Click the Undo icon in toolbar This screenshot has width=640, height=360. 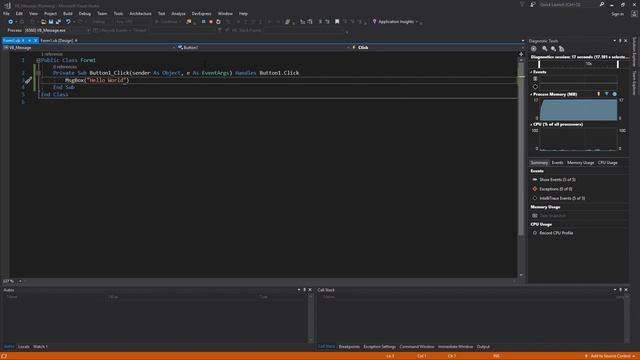coord(68,22)
